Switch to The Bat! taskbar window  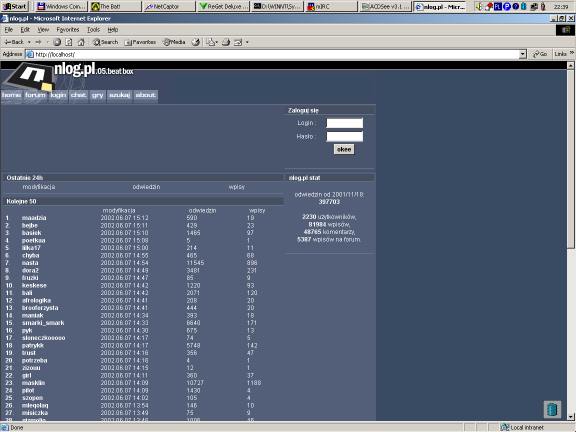coord(115,7)
